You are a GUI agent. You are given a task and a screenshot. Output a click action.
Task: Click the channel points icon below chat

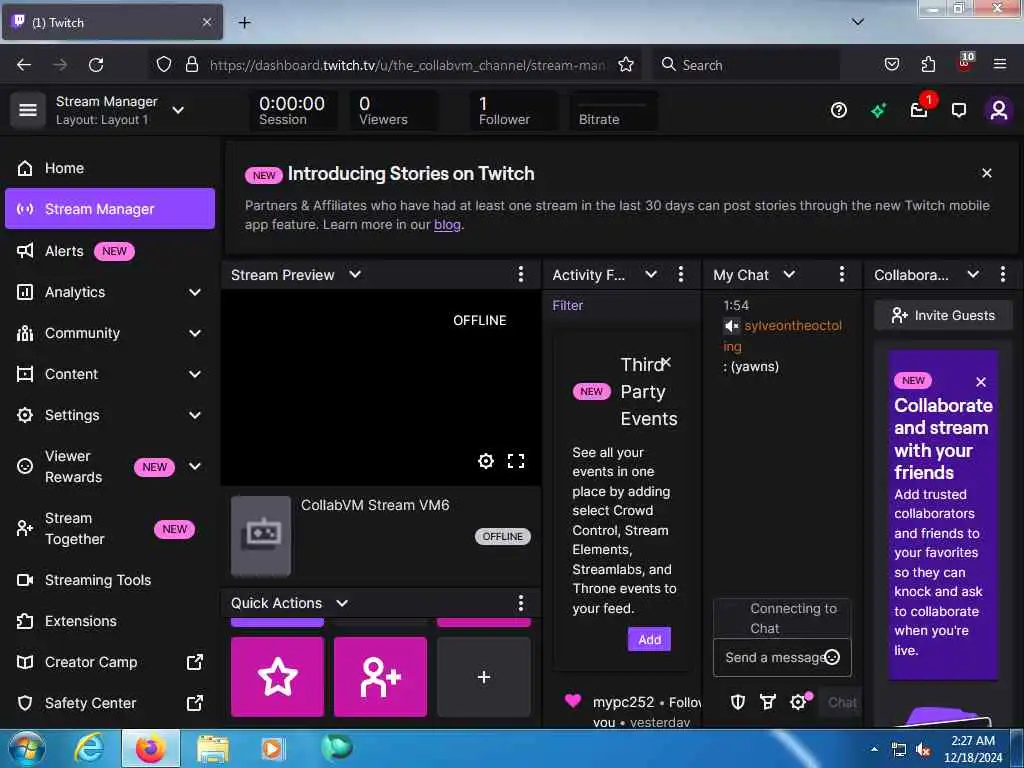pyautogui.click(x=768, y=702)
